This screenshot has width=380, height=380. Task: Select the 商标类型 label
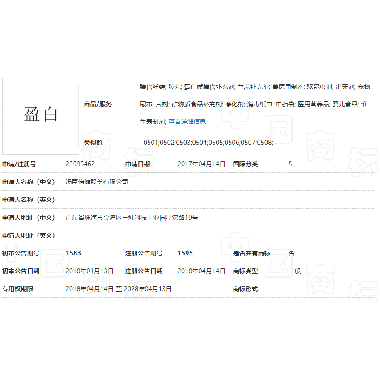[x=245, y=271]
